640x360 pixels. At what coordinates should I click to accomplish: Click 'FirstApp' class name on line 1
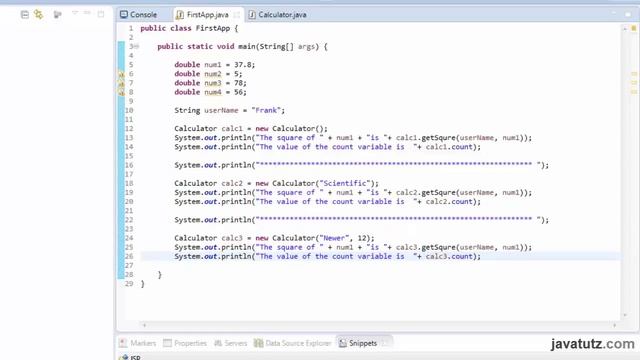213,28
